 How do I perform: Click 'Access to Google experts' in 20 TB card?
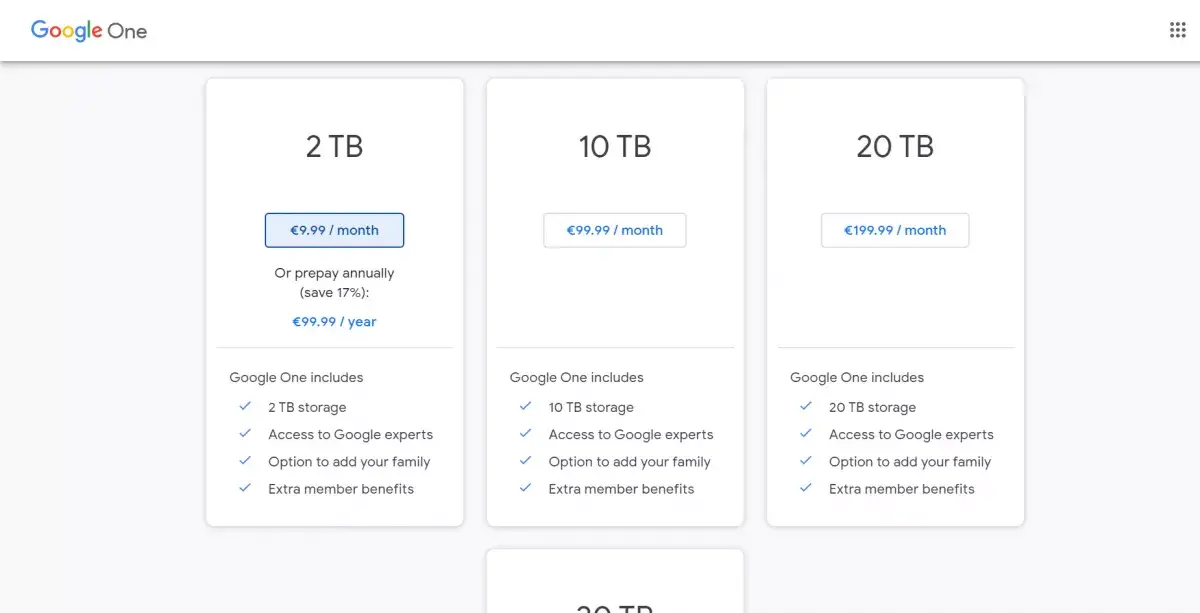pyautogui.click(x=911, y=435)
